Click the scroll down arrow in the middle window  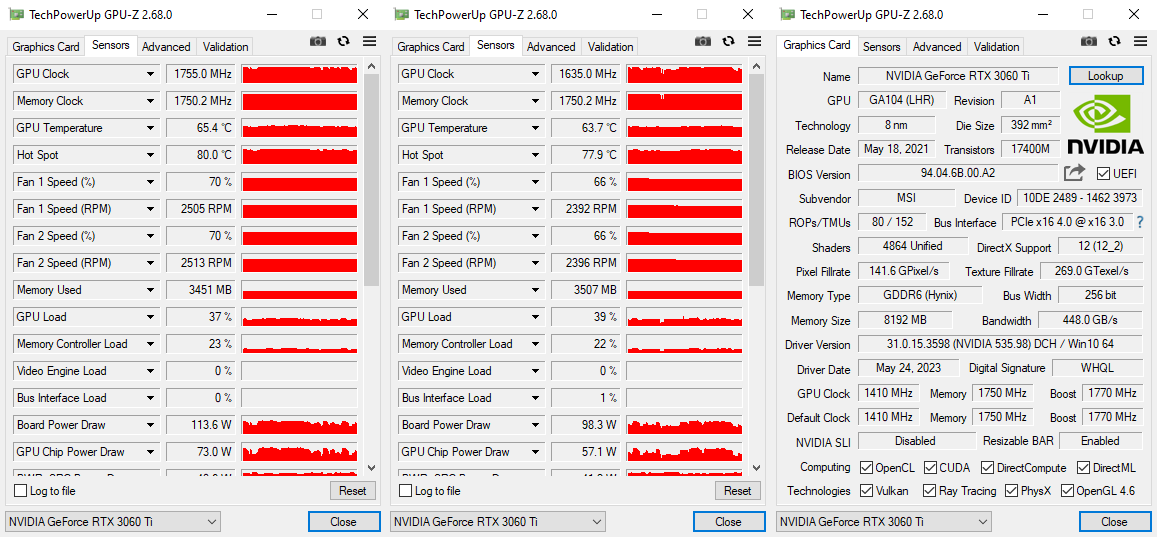(x=757, y=467)
